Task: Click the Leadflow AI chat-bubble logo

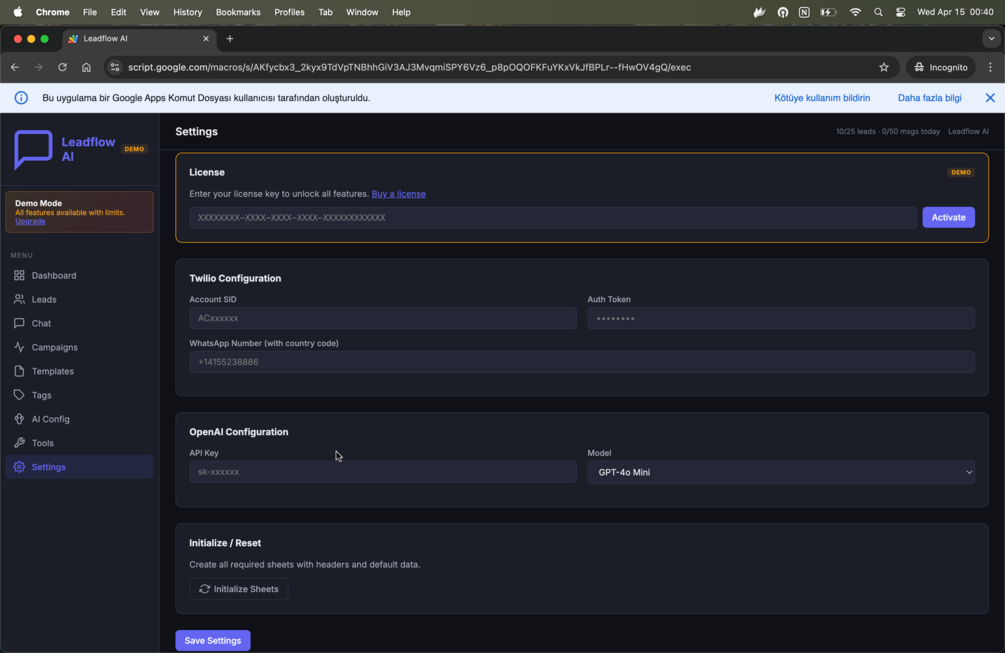Action: [33, 149]
